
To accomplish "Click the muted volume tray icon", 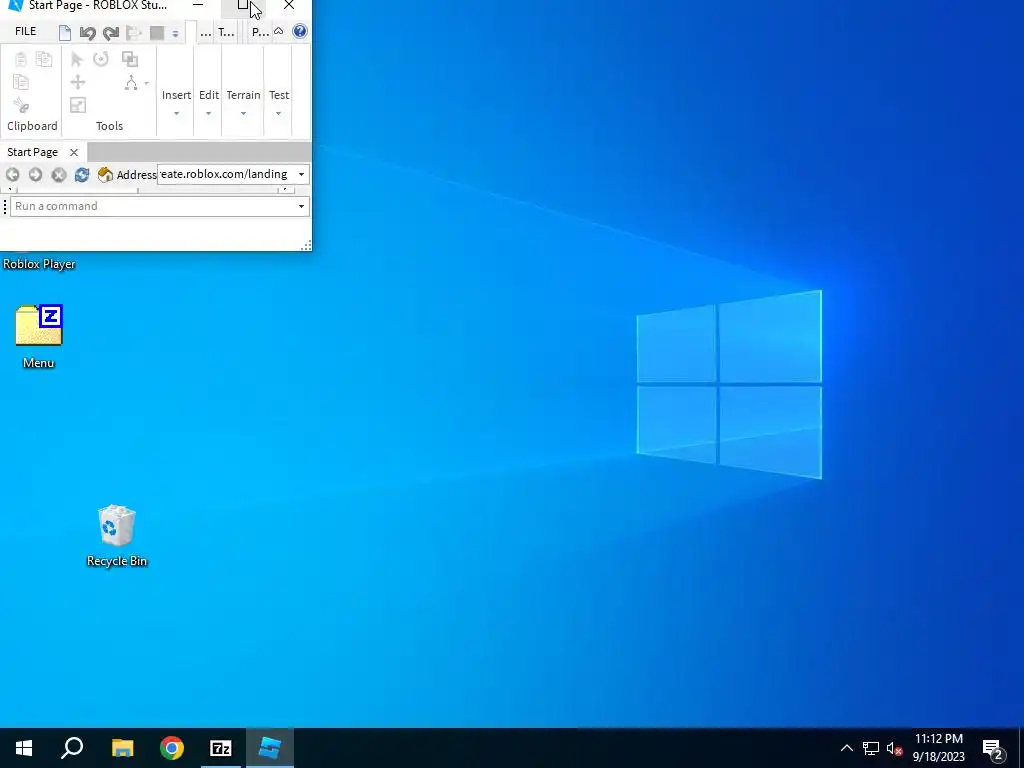I will (894, 748).
